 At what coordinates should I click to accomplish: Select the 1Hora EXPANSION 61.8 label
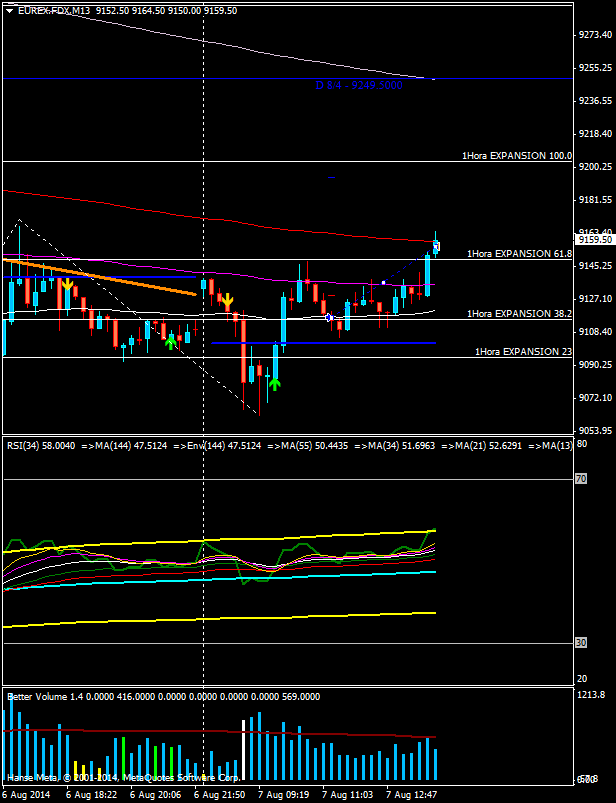tap(519, 254)
